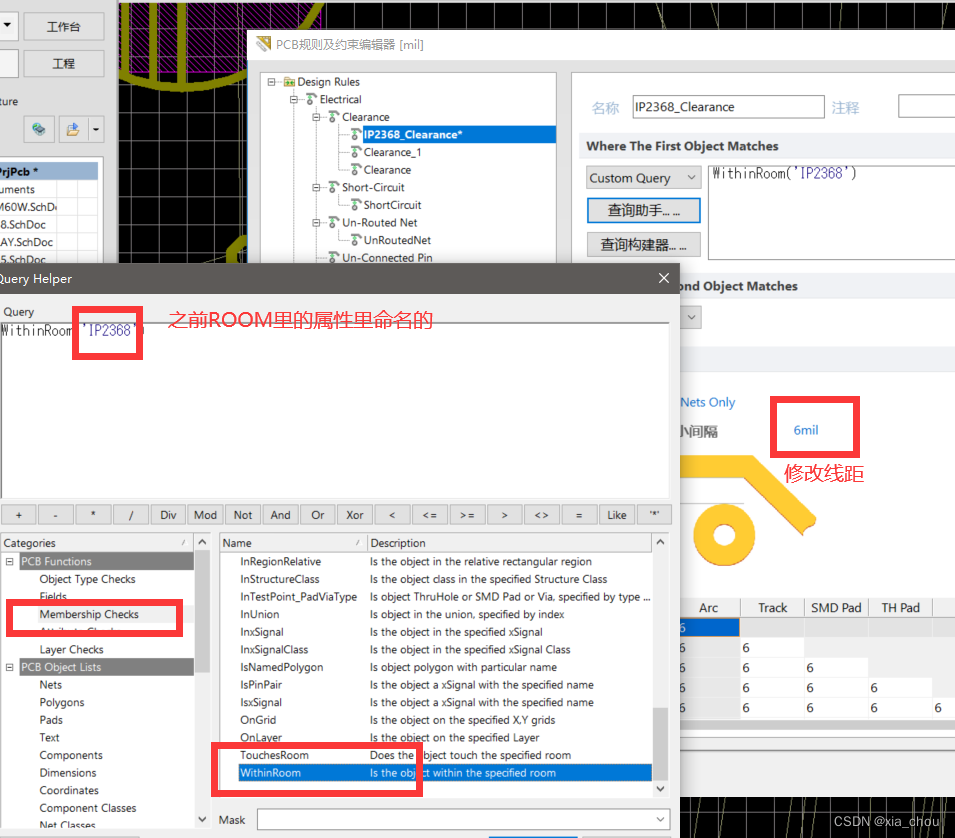Close the Query Helper dialog
The width and height of the screenshot is (955, 838).
click(x=664, y=278)
